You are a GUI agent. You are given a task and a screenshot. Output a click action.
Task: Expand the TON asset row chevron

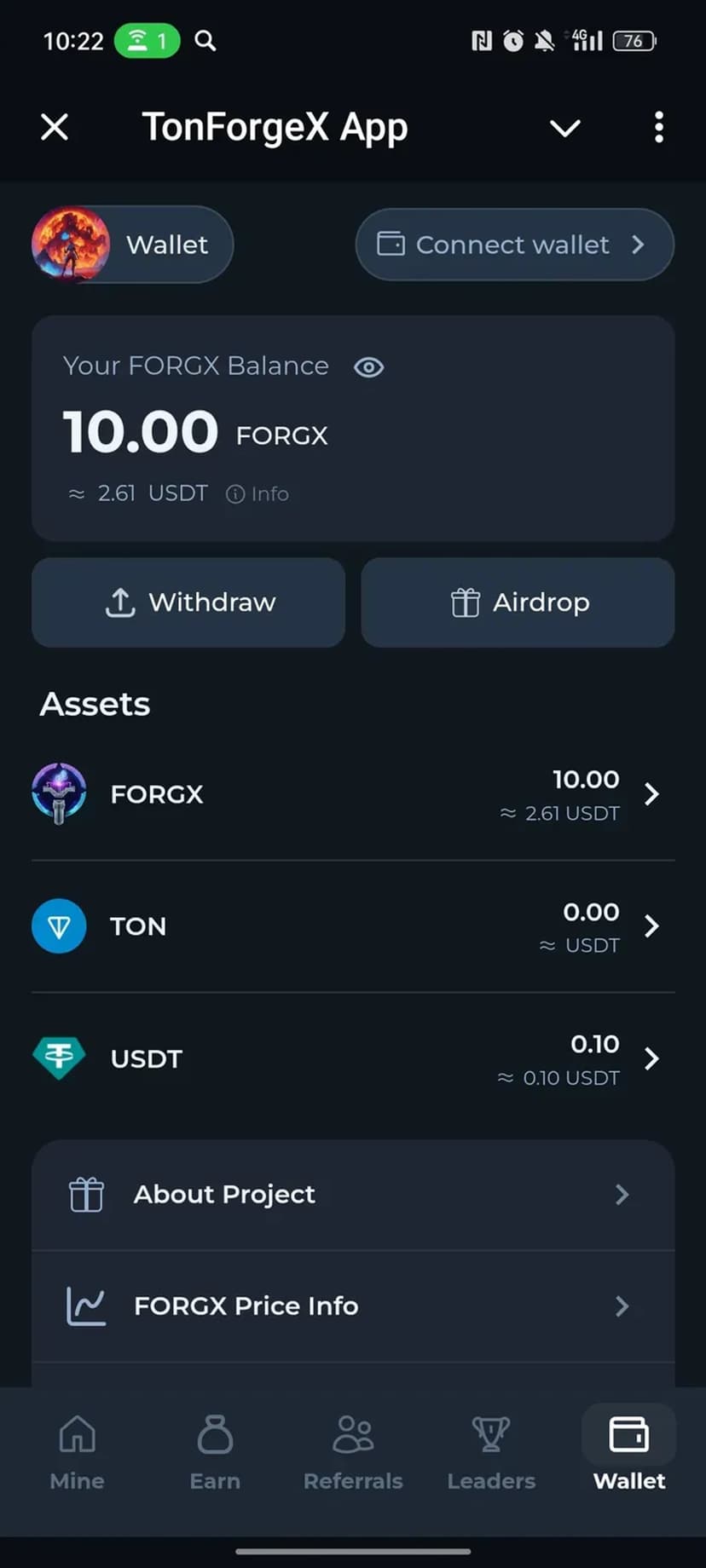point(651,926)
